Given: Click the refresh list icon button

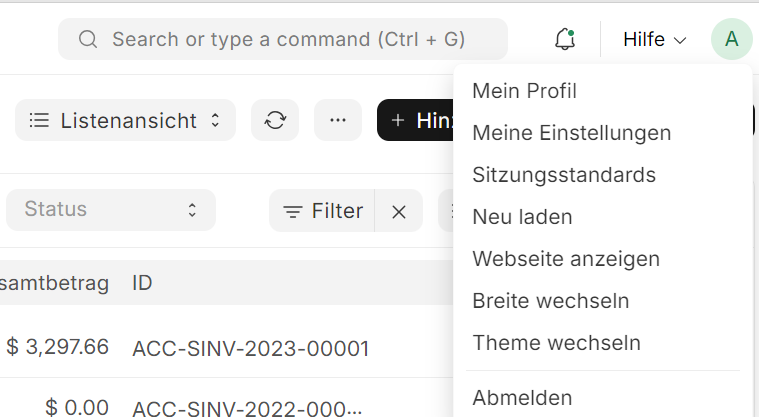Looking at the screenshot, I should coord(275,120).
